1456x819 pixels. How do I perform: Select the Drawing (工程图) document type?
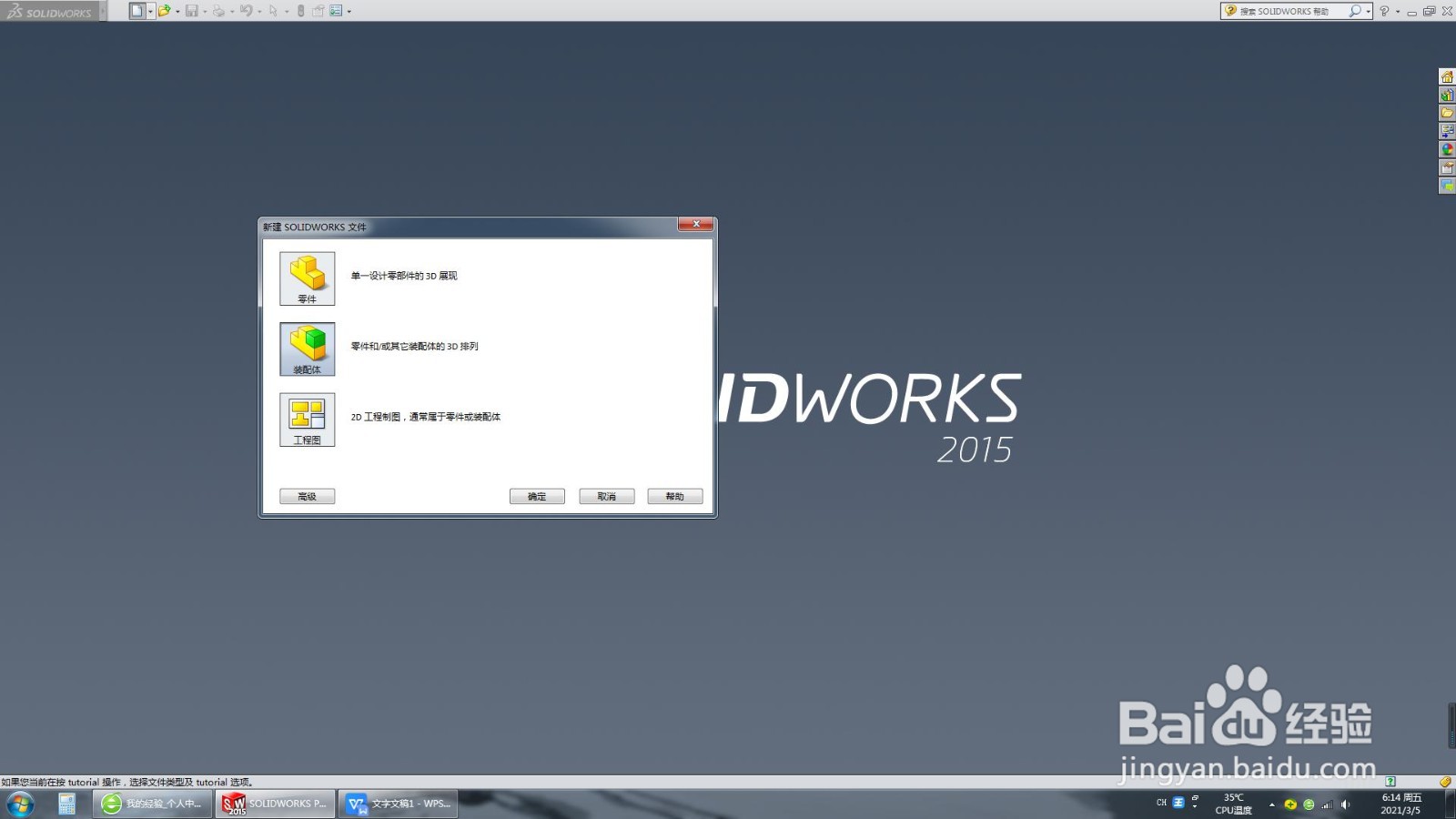coord(307,420)
